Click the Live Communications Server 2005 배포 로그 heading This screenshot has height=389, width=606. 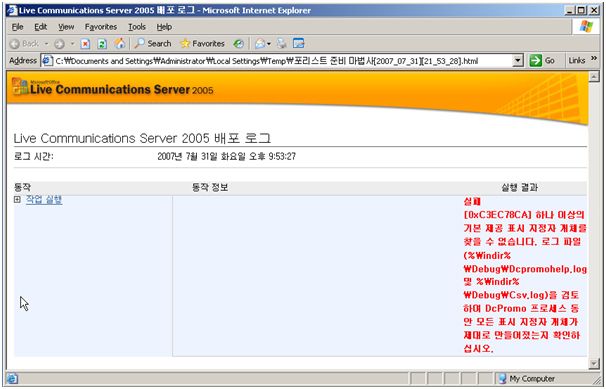pos(142,138)
